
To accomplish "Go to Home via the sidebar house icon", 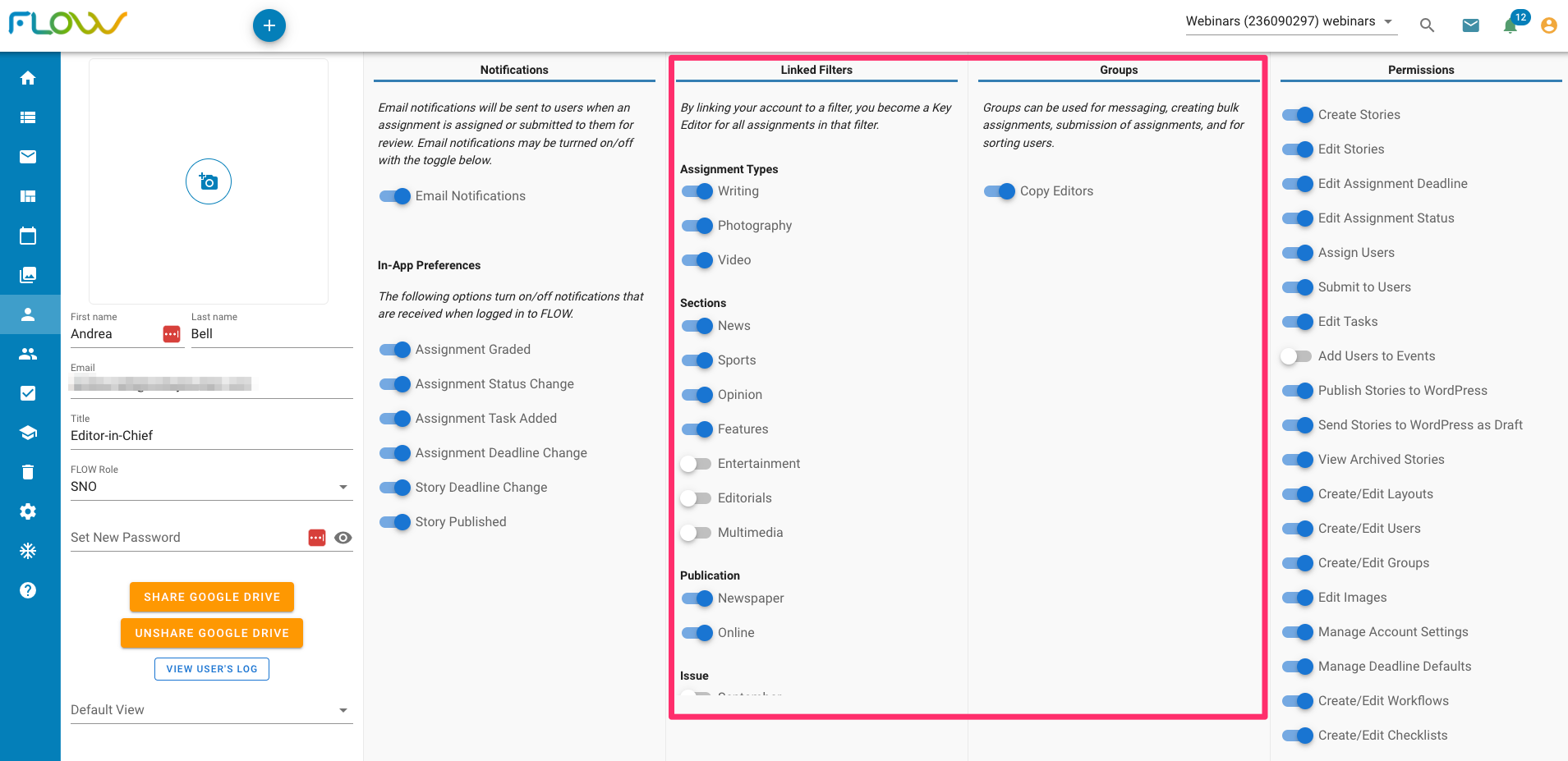I will tap(28, 78).
